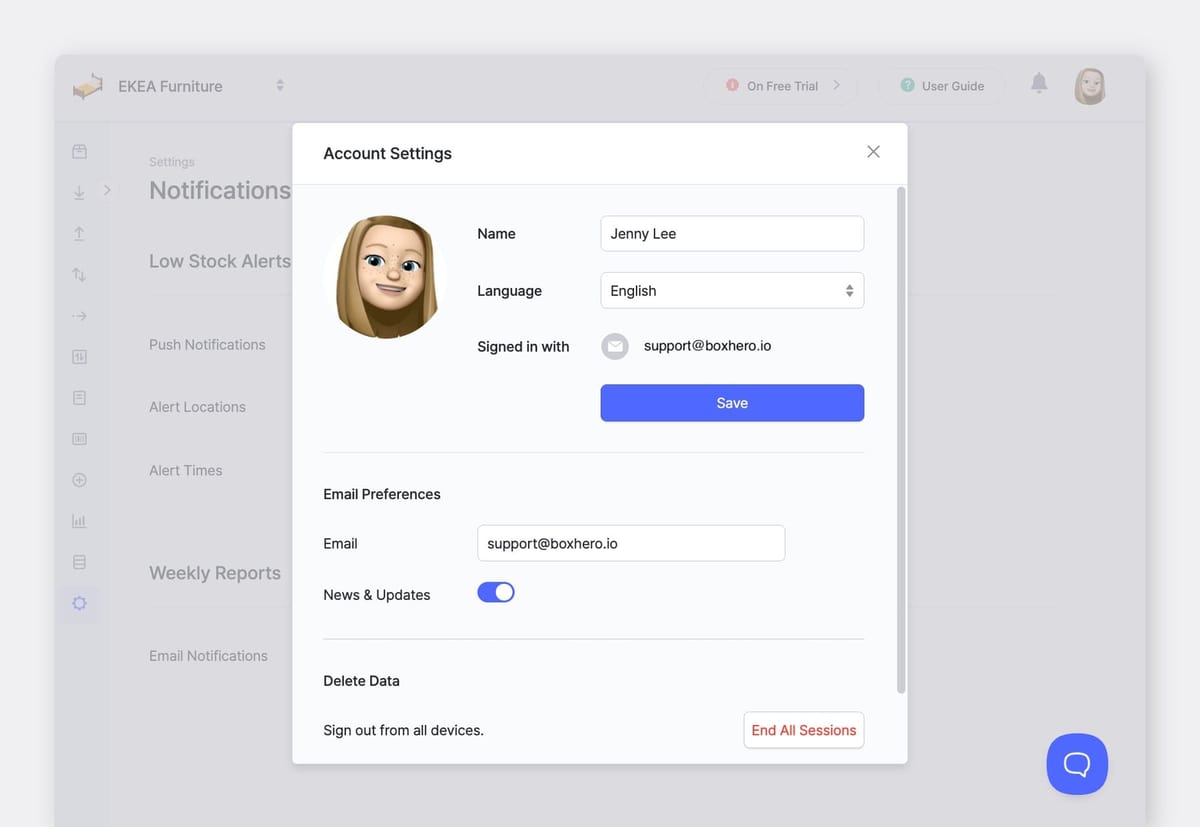
Task: Expand the sidebar with the chevron arrow
Action: tap(107, 190)
